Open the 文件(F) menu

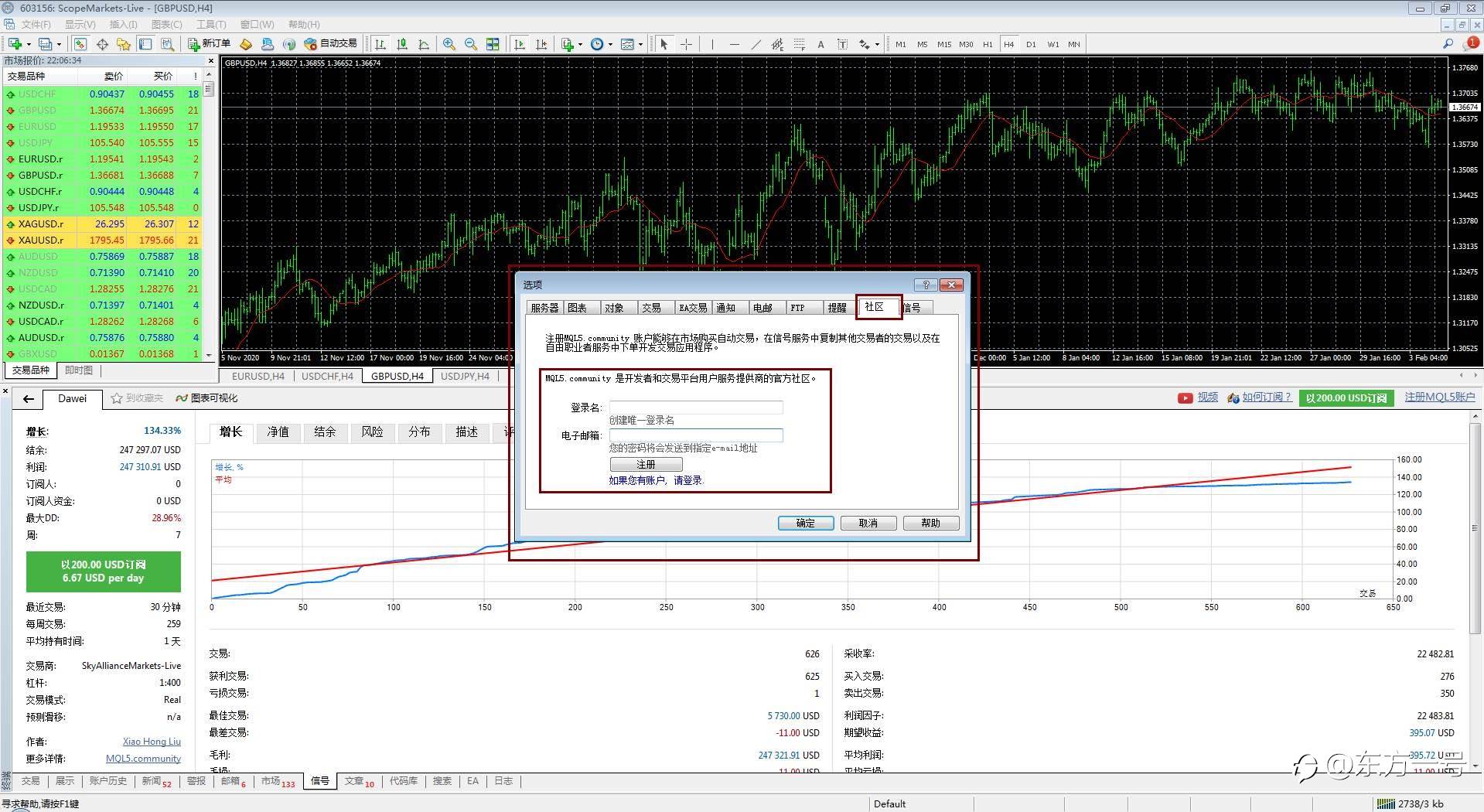pos(36,25)
